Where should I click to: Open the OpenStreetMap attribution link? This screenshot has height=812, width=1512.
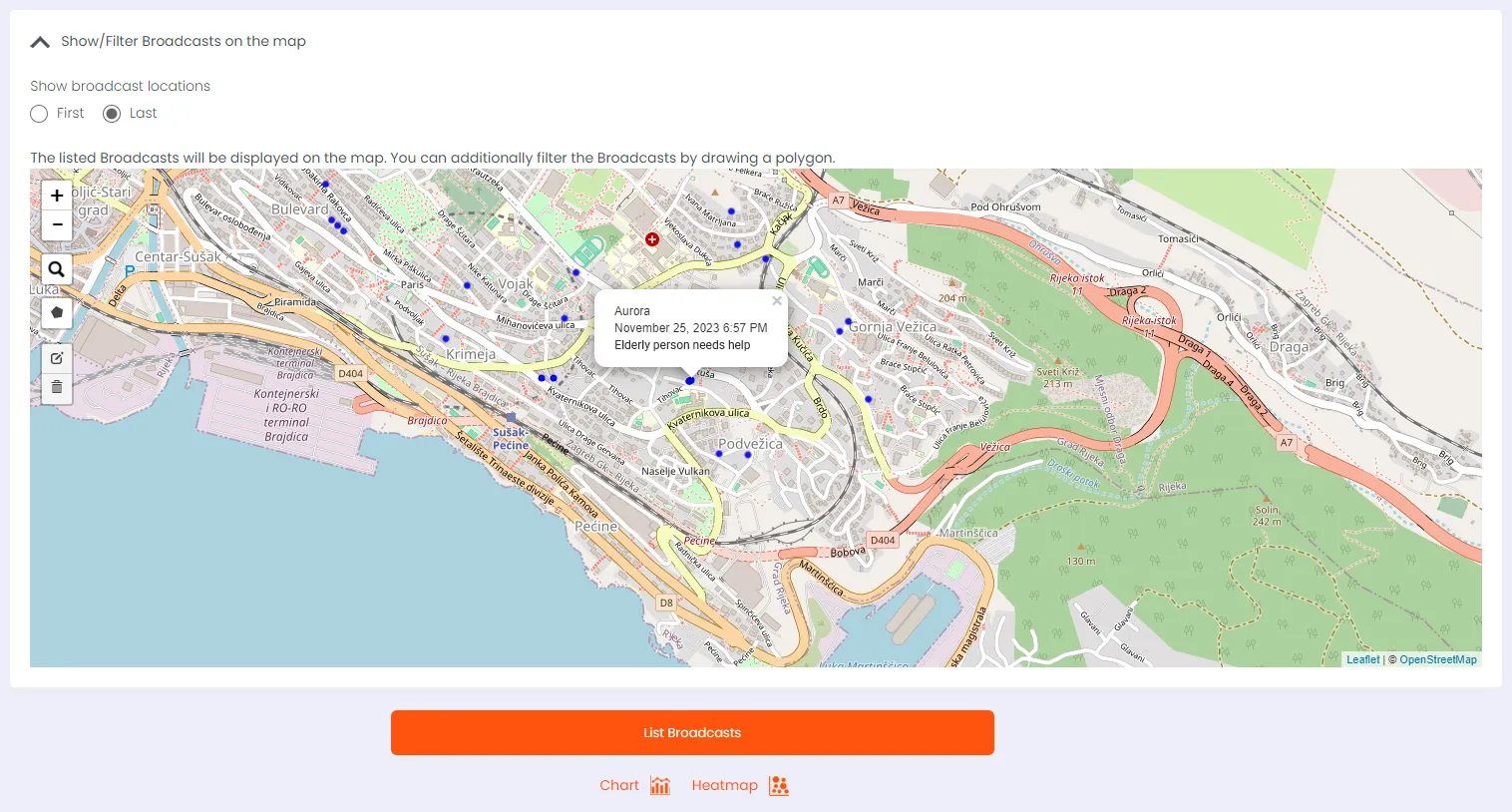[x=1437, y=659]
